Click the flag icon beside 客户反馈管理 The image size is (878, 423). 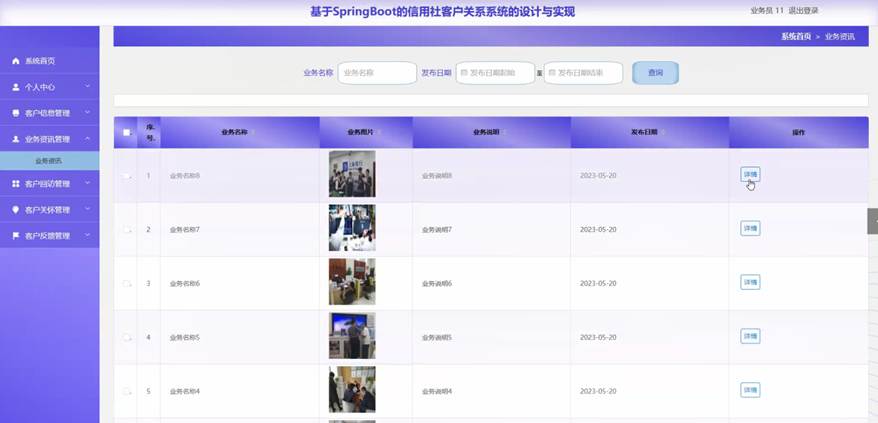(x=16, y=236)
